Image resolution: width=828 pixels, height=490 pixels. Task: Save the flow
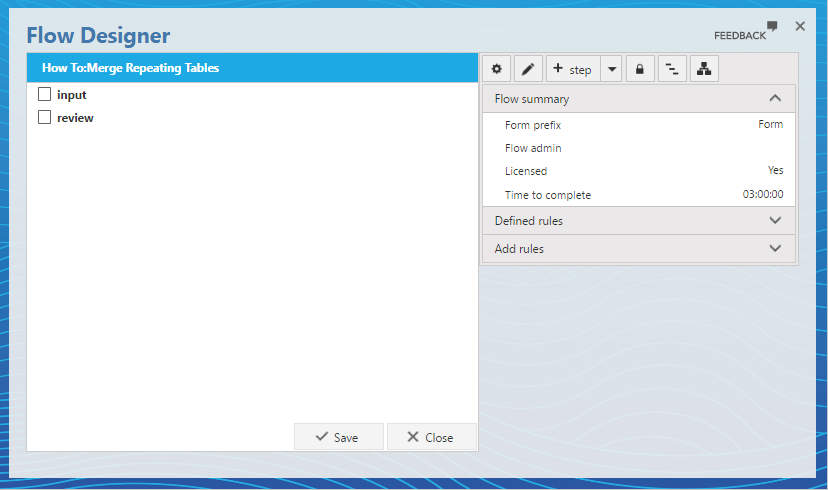(x=338, y=437)
